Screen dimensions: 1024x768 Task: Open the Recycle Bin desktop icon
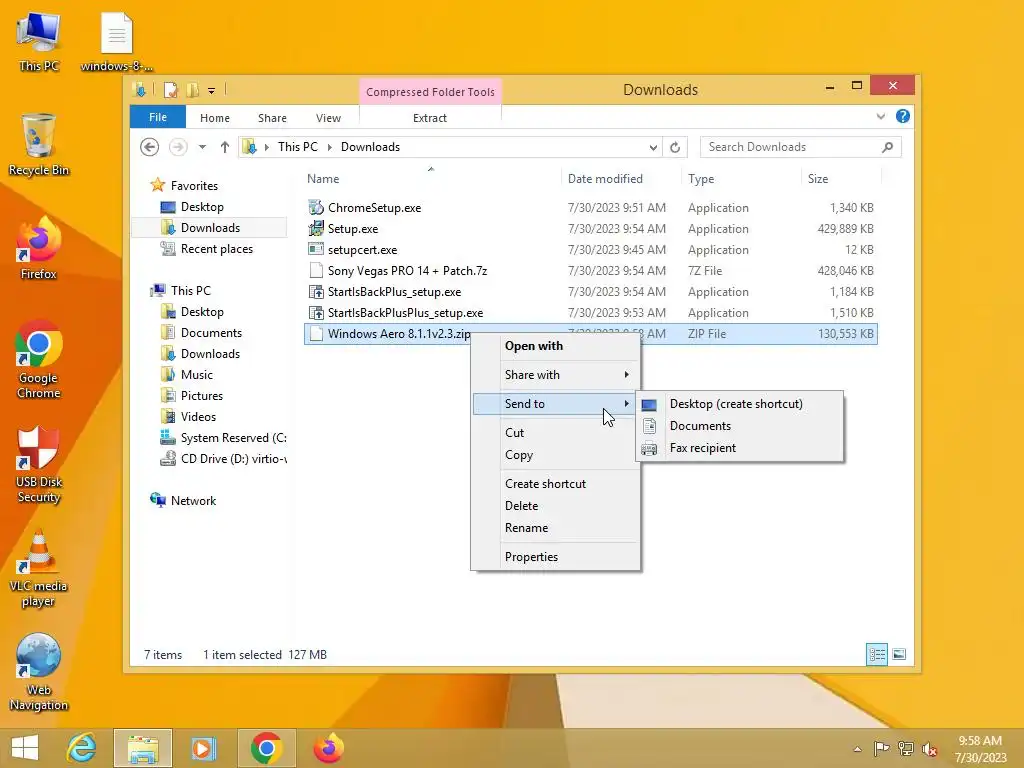(39, 145)
